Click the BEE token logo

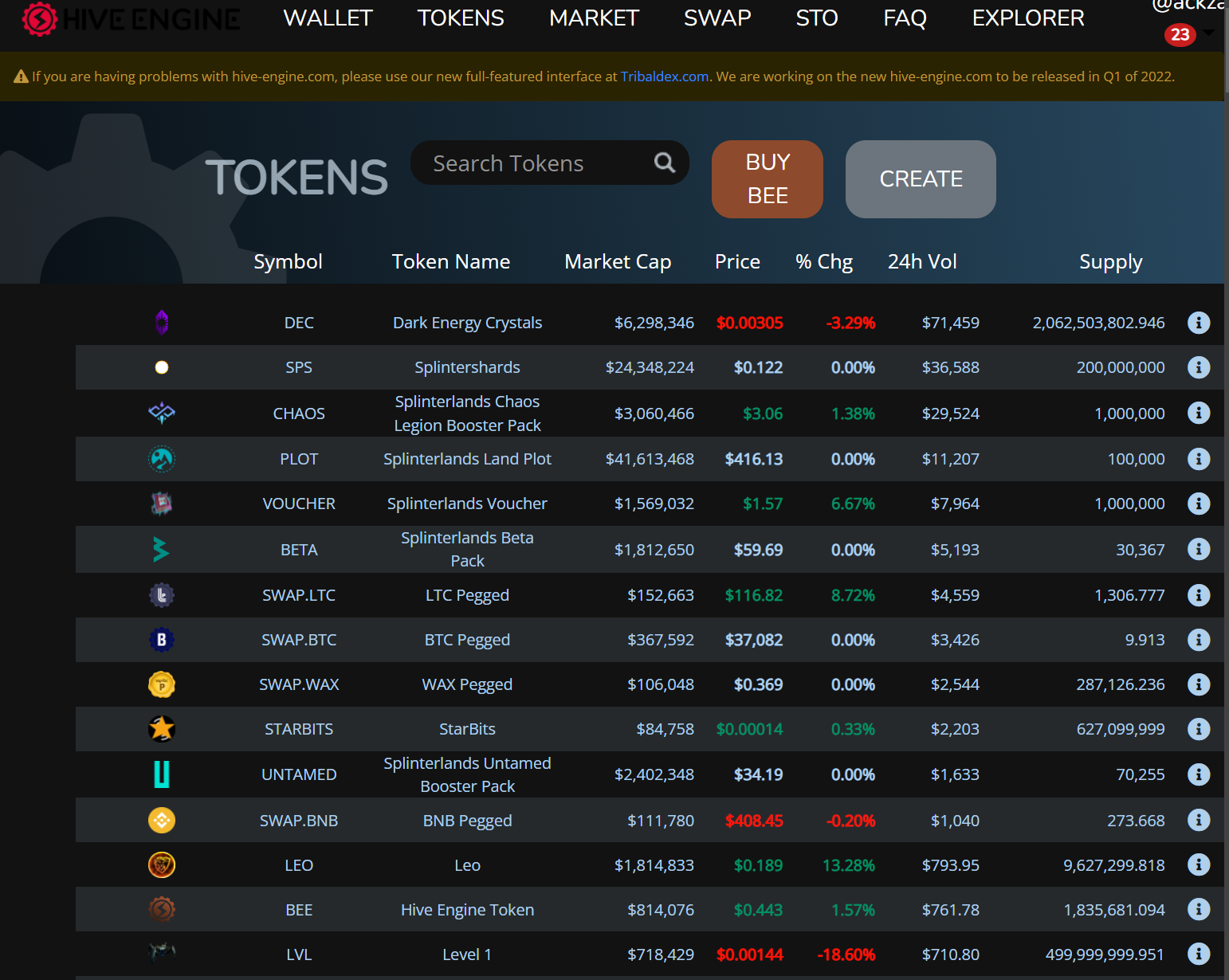[162, 909]
